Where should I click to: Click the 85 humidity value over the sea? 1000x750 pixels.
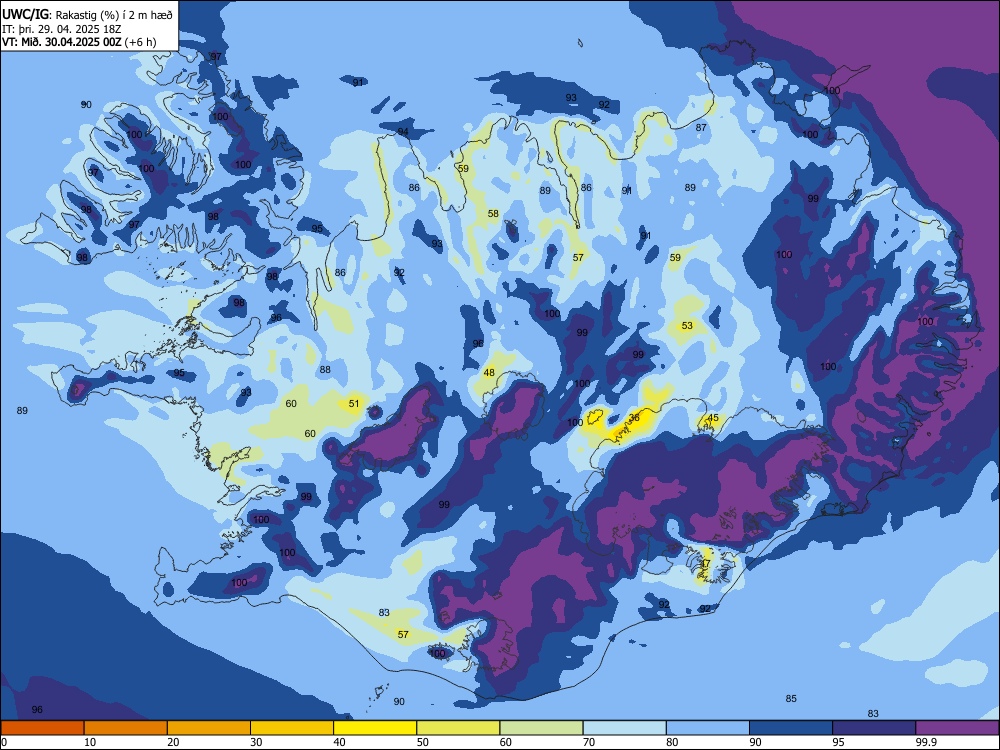pos(791,698)
